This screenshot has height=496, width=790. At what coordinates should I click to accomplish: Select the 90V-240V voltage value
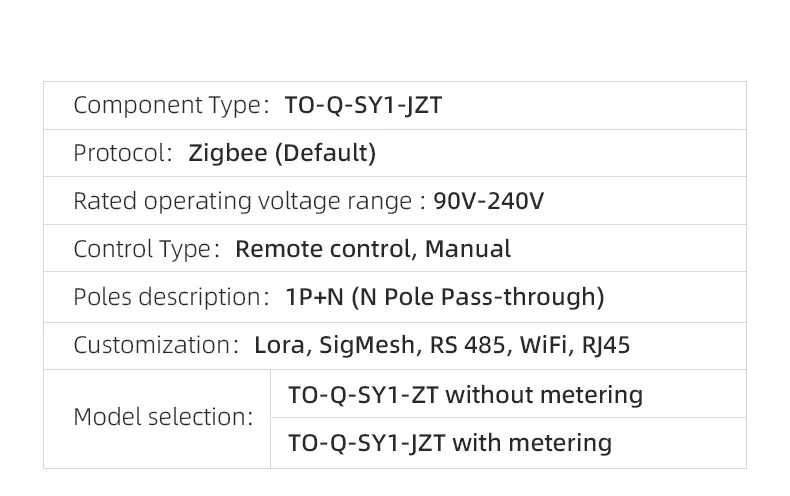[488, 201]
